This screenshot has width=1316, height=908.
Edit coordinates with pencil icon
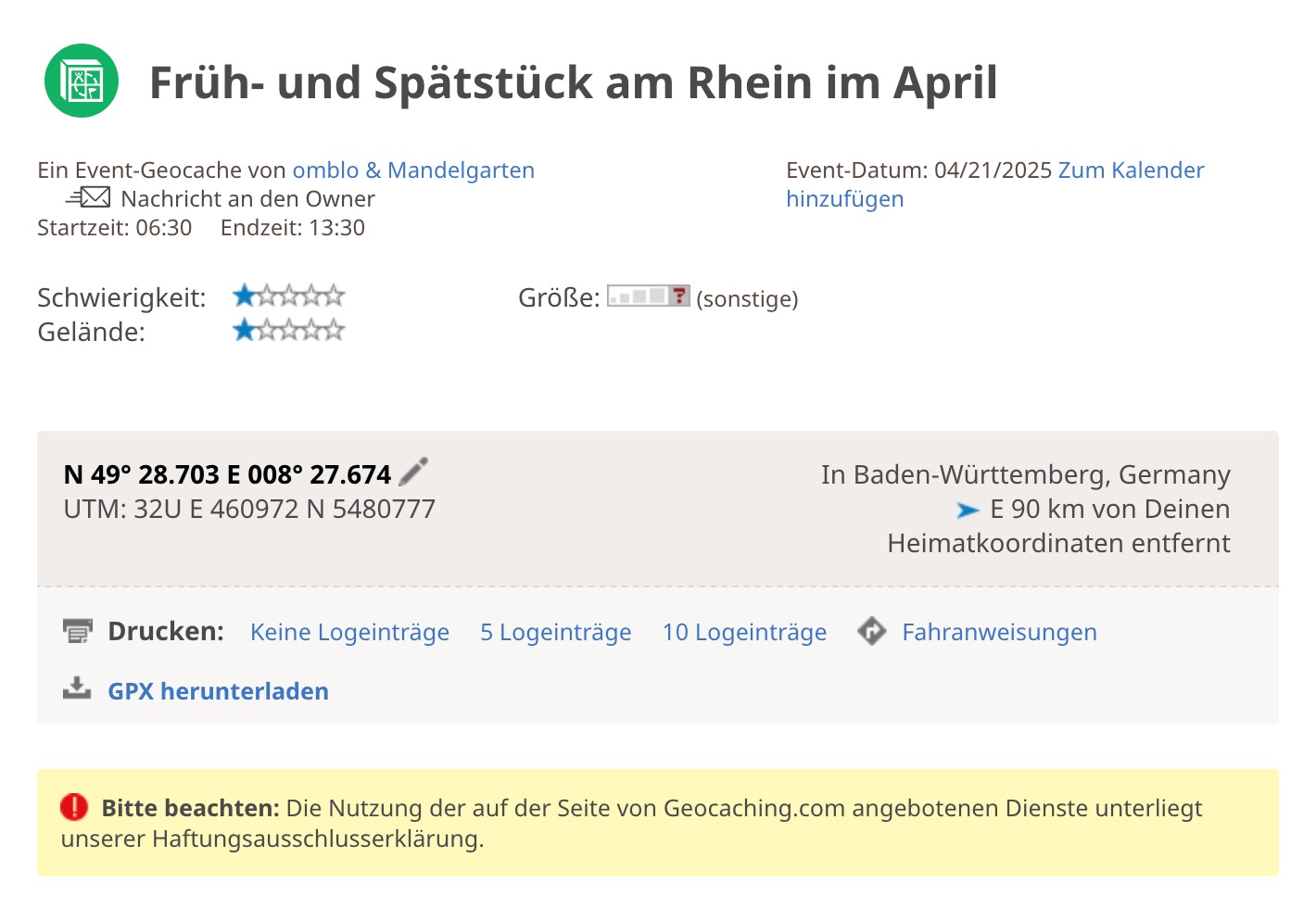coord(413,472)
